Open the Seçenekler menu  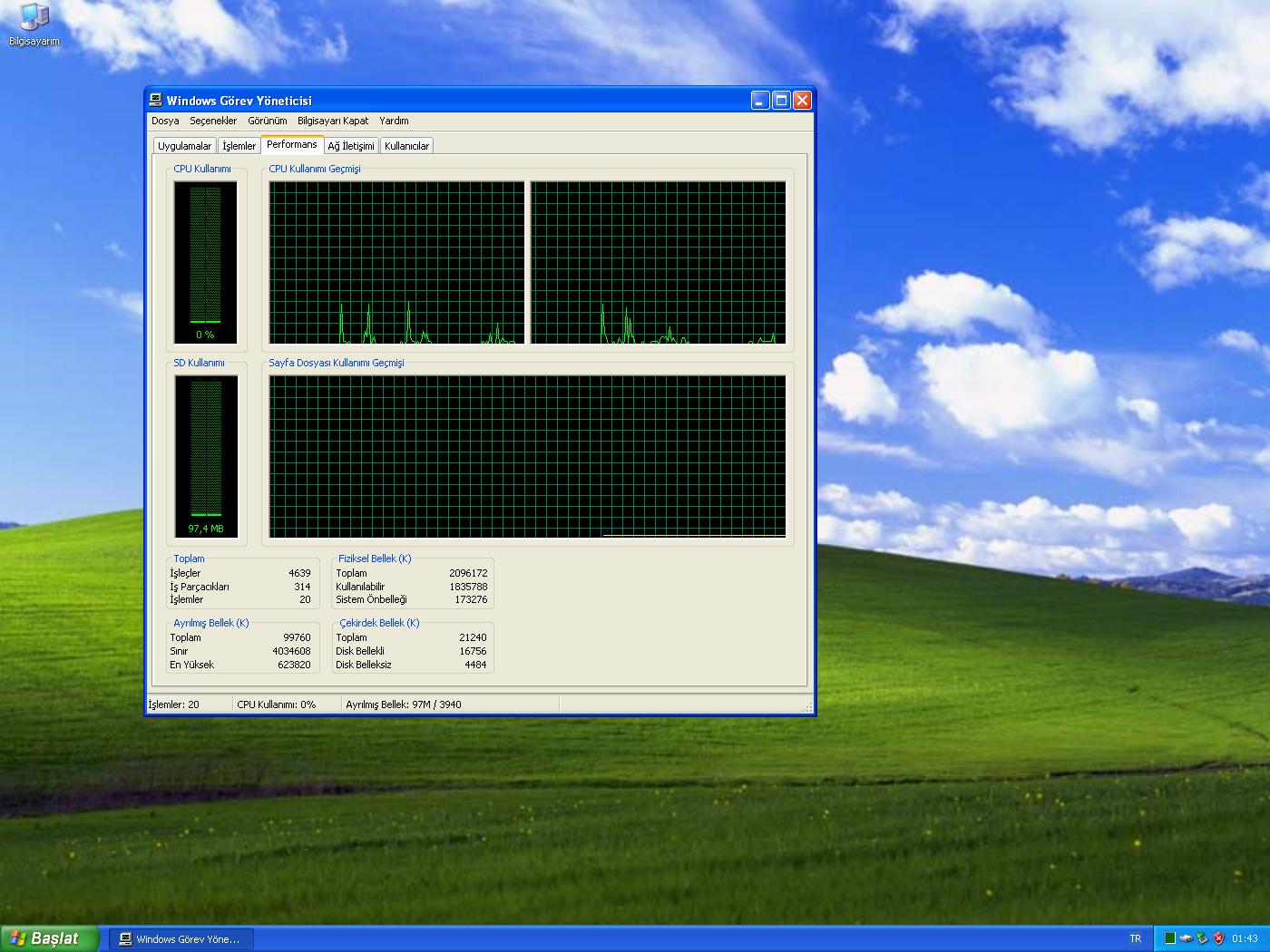click(x=213, y=121)
